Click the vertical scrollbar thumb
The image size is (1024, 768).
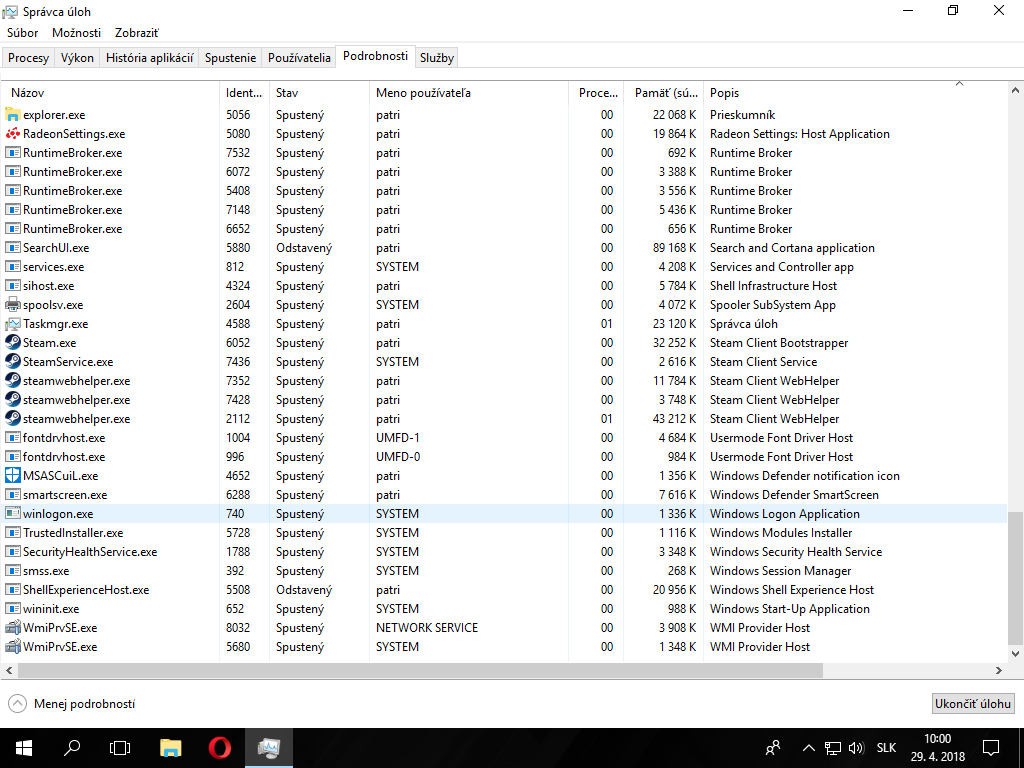[1015, 577]
